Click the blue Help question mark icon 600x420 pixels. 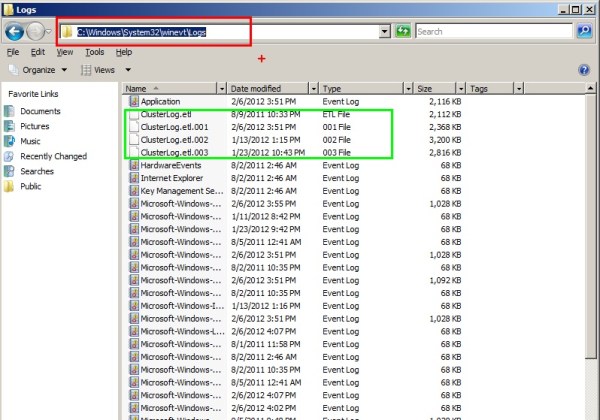584,70
